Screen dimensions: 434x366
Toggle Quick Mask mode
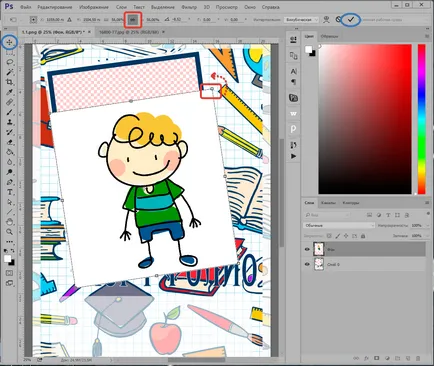point(9,273)
